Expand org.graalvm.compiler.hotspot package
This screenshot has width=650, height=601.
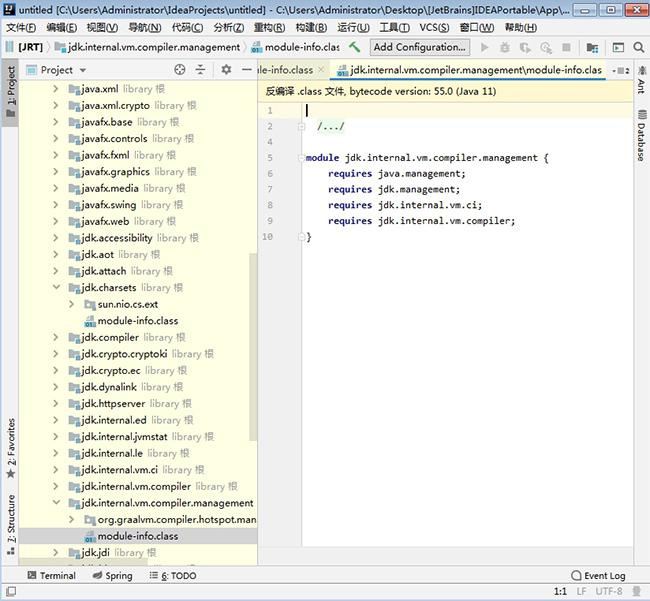[x=71, y=519]
